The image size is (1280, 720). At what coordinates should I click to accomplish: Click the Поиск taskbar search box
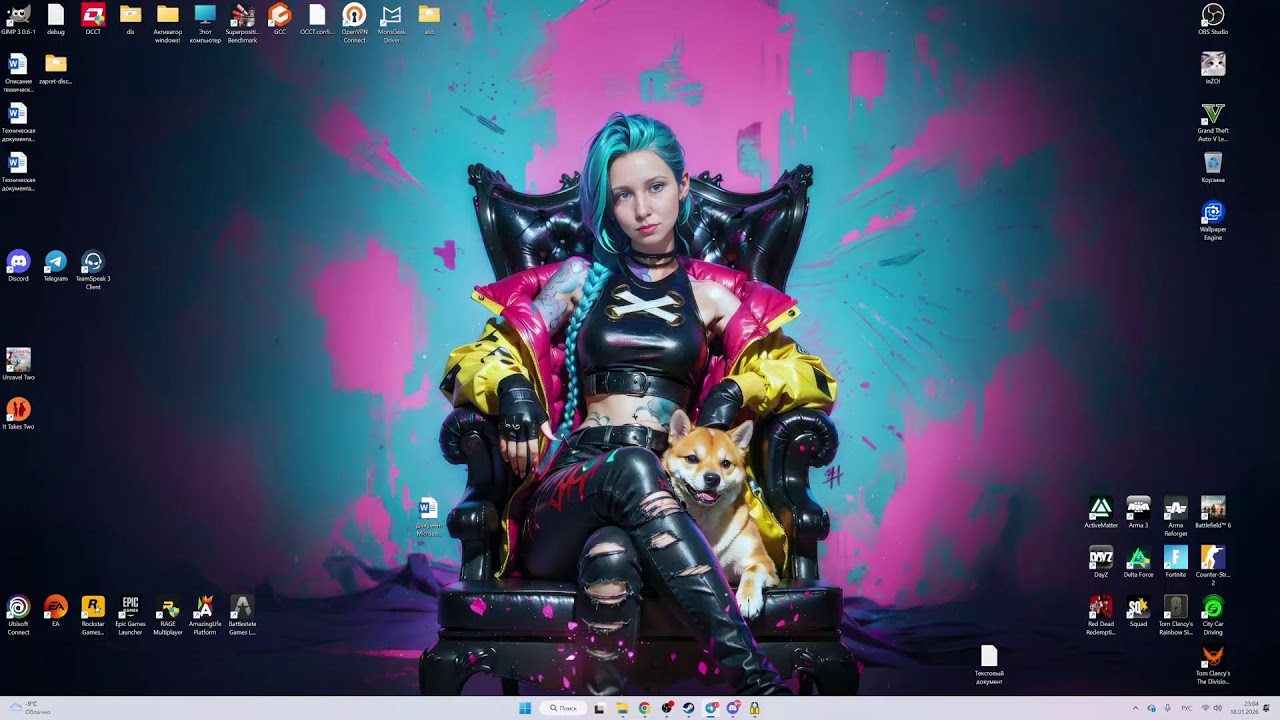(563, 708)
